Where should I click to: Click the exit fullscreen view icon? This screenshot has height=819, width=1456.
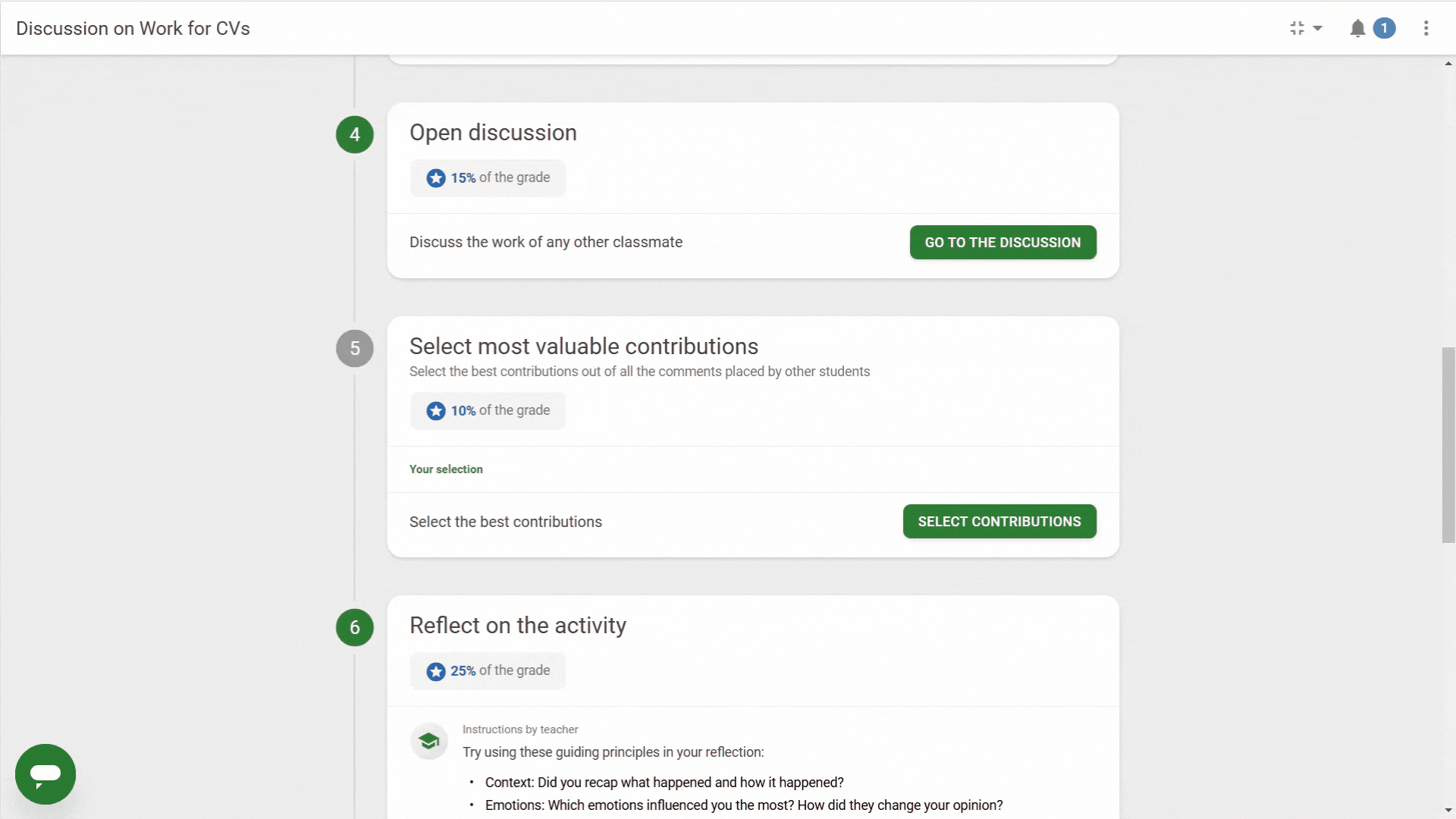coord(1297,28)
